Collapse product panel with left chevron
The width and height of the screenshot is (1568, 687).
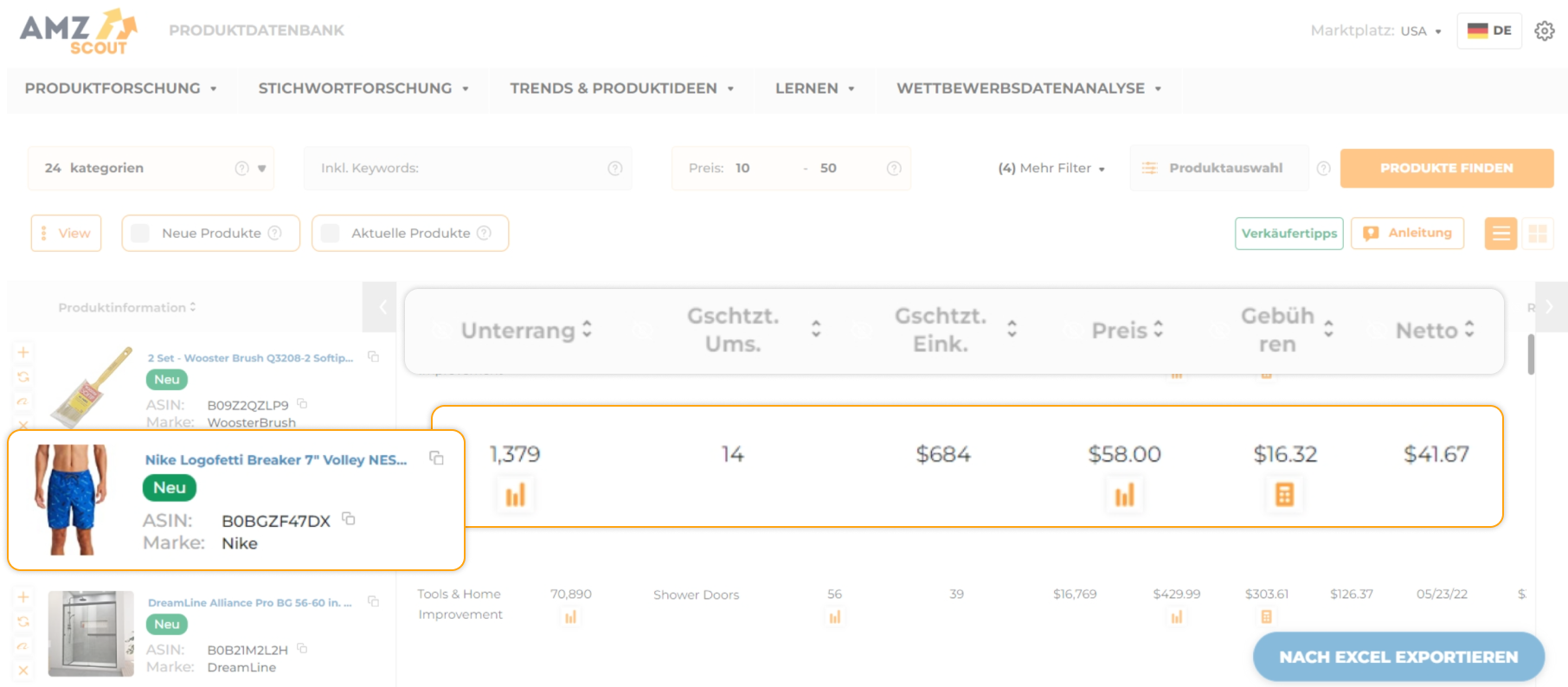tap(381, 307)
